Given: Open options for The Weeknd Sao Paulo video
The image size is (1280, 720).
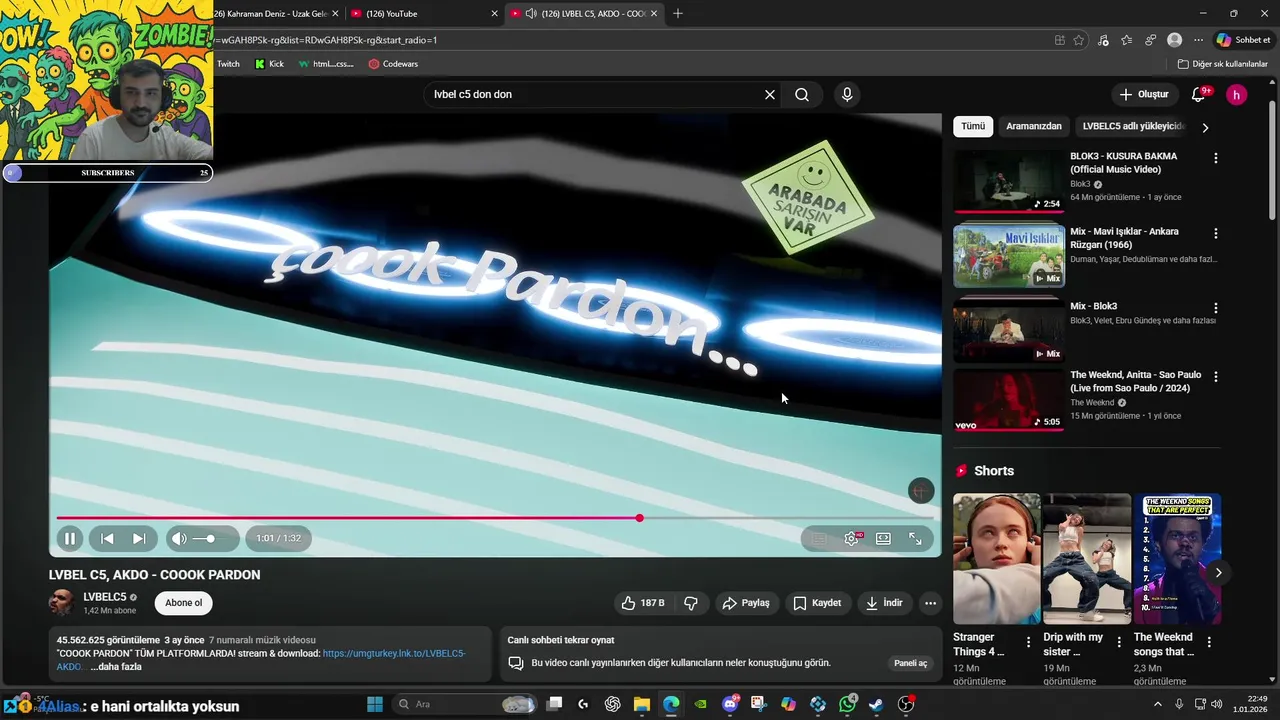Looking at the screenshot, I should [x=1216, y=377].
